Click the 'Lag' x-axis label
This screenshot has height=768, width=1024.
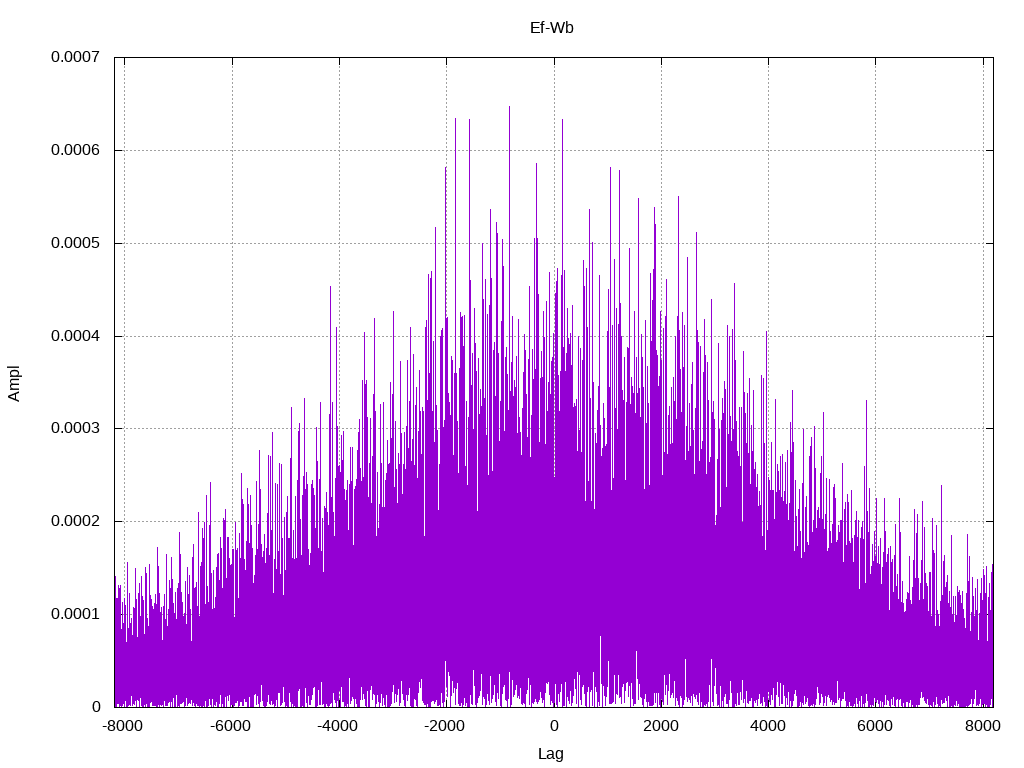pos(551,754)
